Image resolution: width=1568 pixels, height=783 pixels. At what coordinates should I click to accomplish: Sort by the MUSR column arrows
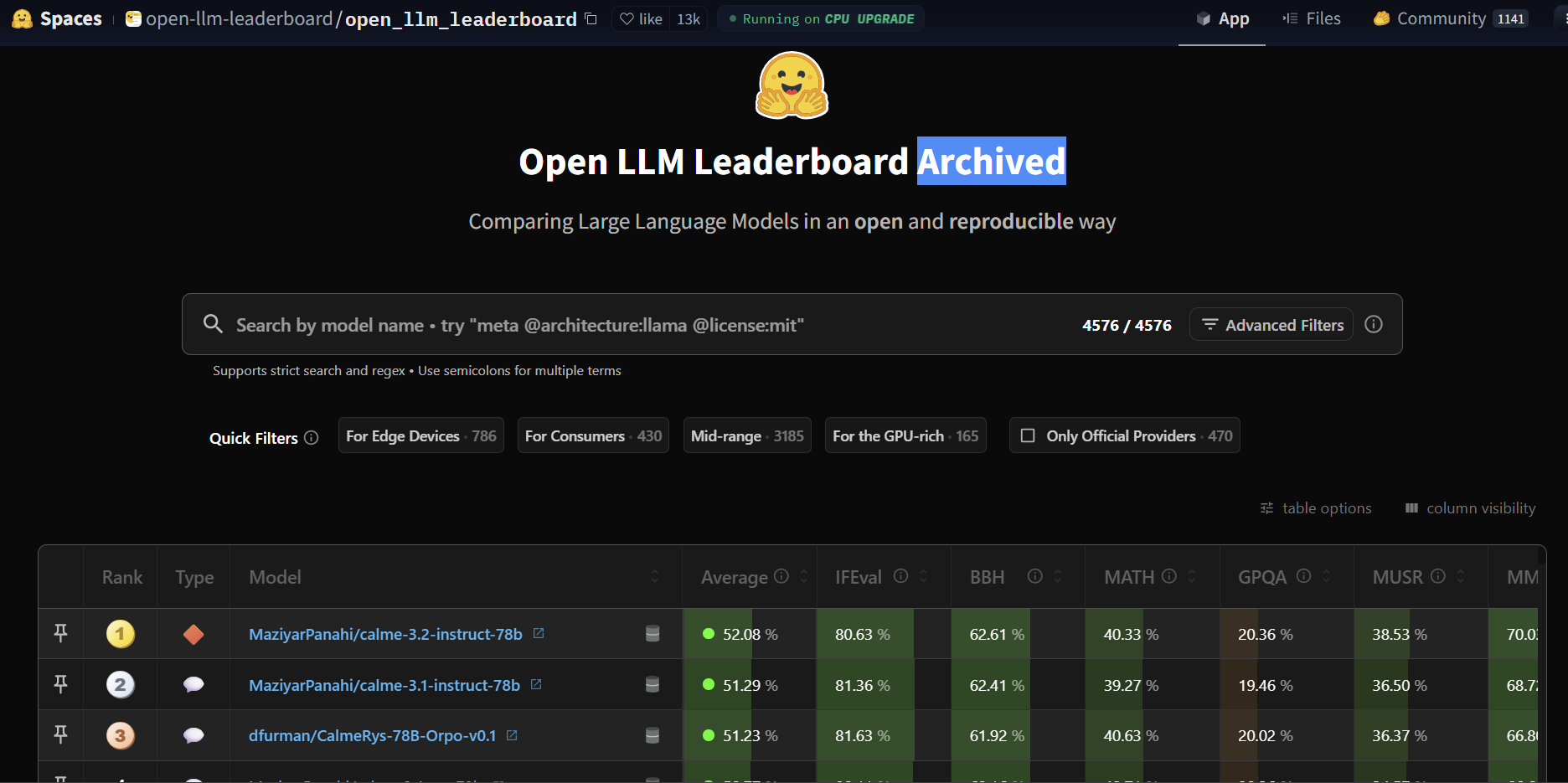pos(1461,576)
